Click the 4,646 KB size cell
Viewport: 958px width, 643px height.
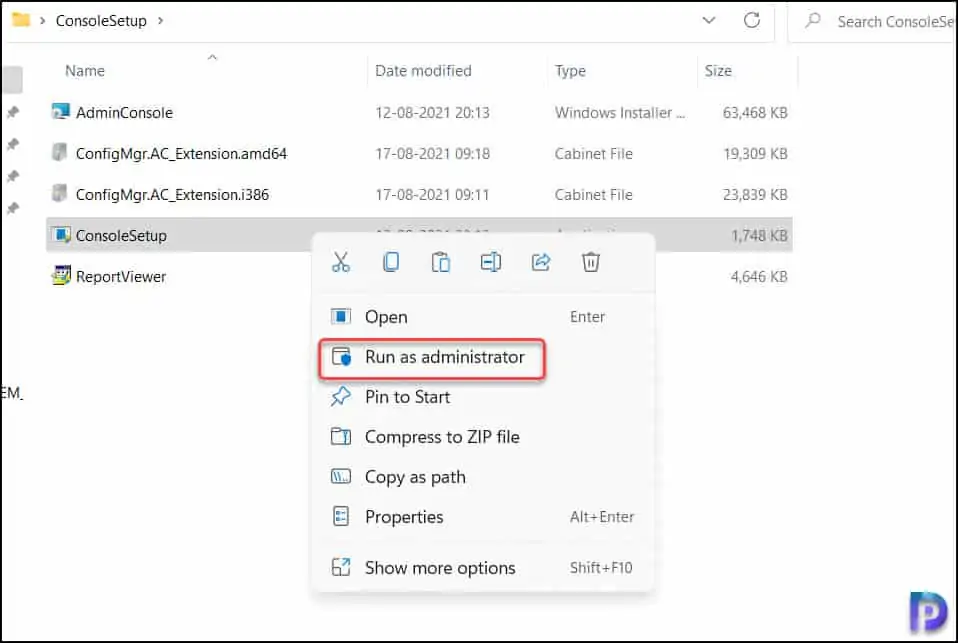tap(759, 276)
